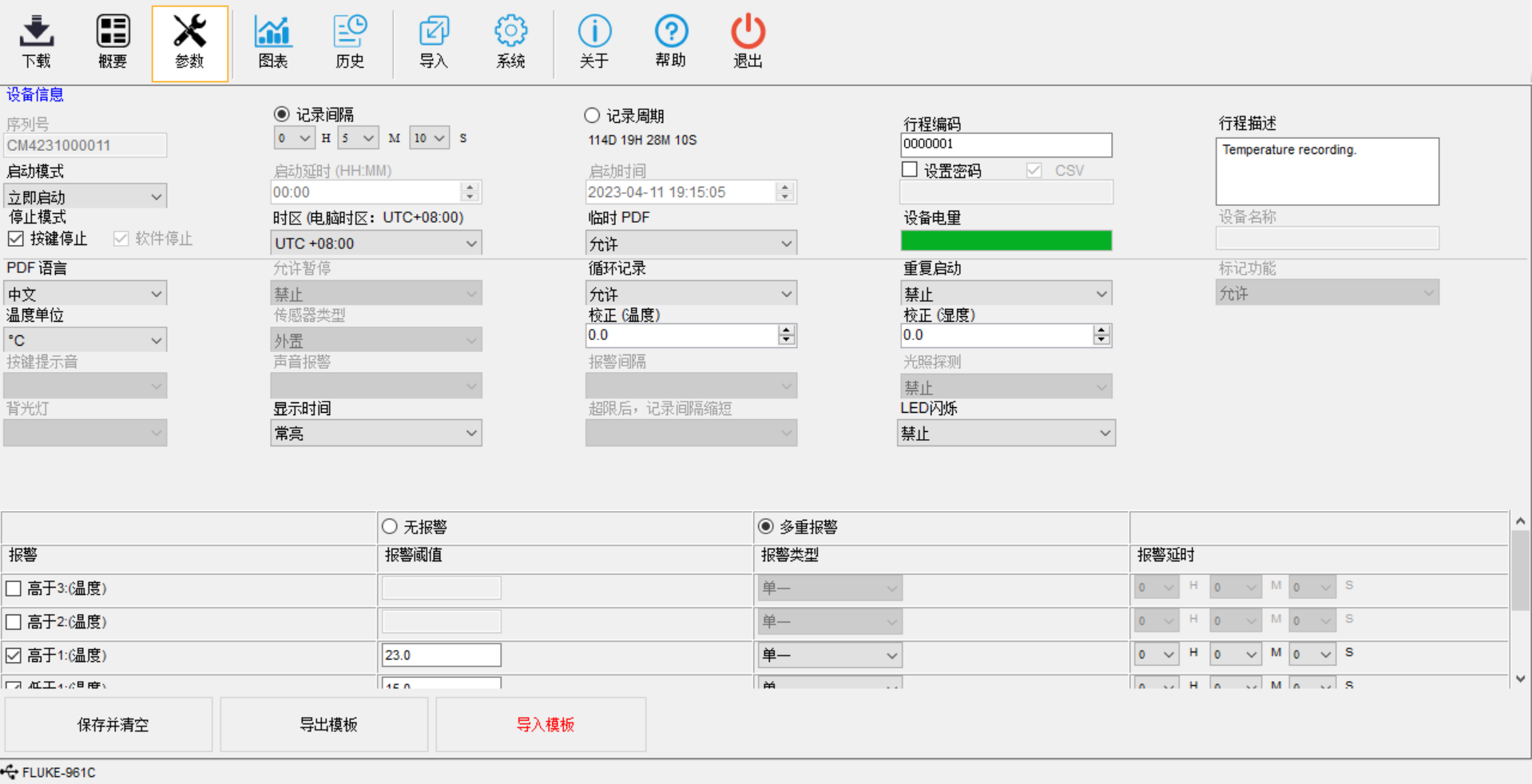1532x784 pixels.
Task: Enable the 高于3:(温度) alarm checkbox
Action: point(14,588)
